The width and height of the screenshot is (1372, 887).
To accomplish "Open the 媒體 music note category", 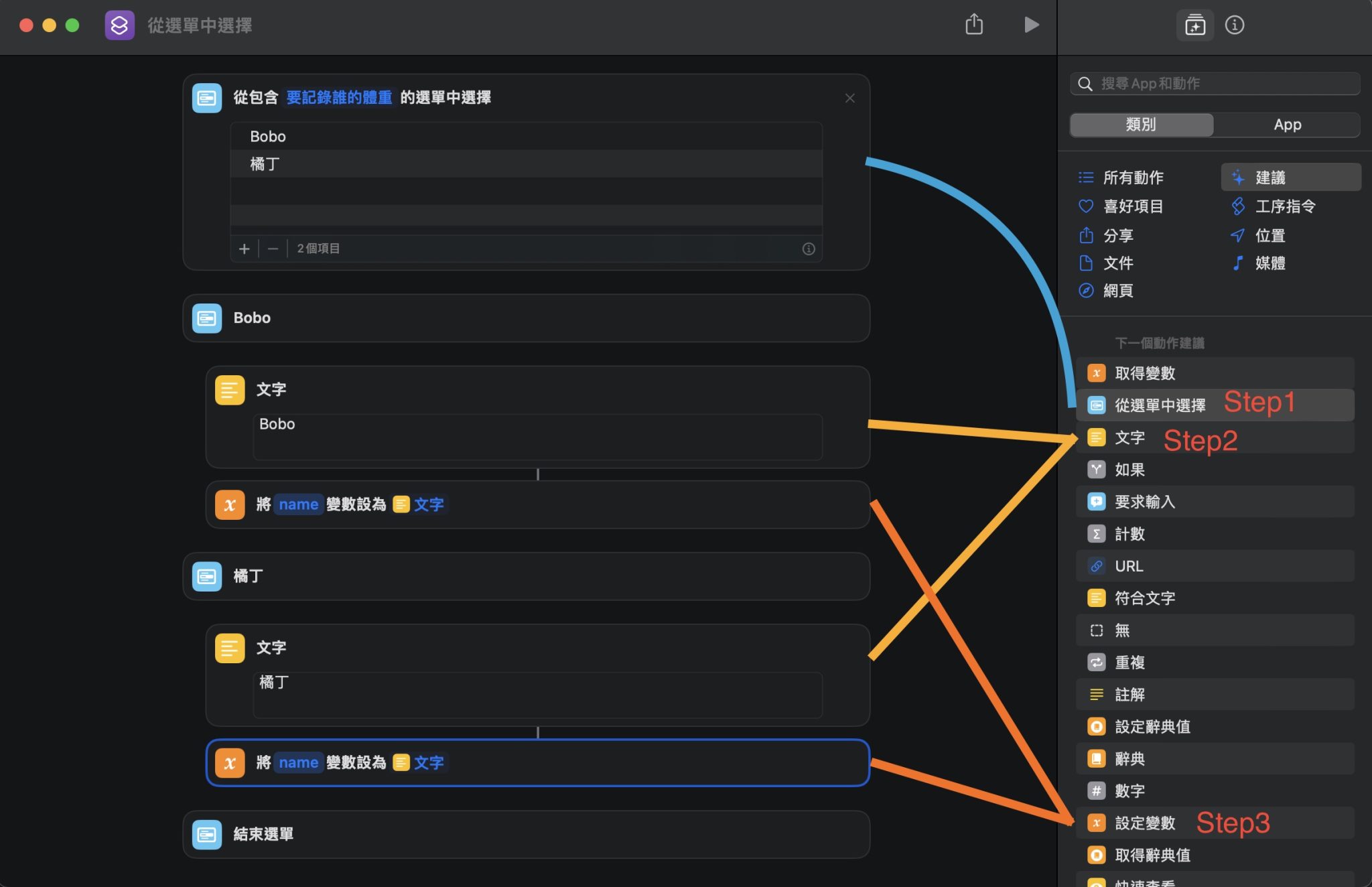I will click(1270, 263).
